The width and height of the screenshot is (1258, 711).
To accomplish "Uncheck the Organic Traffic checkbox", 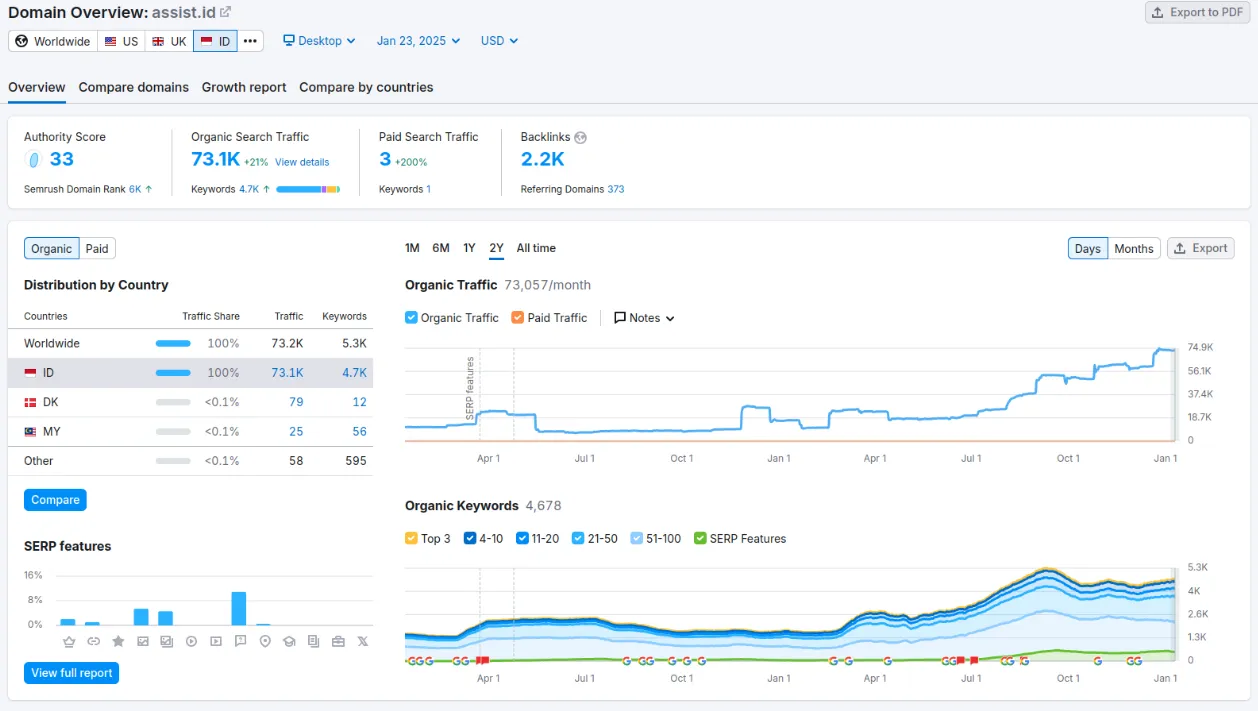I will pos(412,318).
